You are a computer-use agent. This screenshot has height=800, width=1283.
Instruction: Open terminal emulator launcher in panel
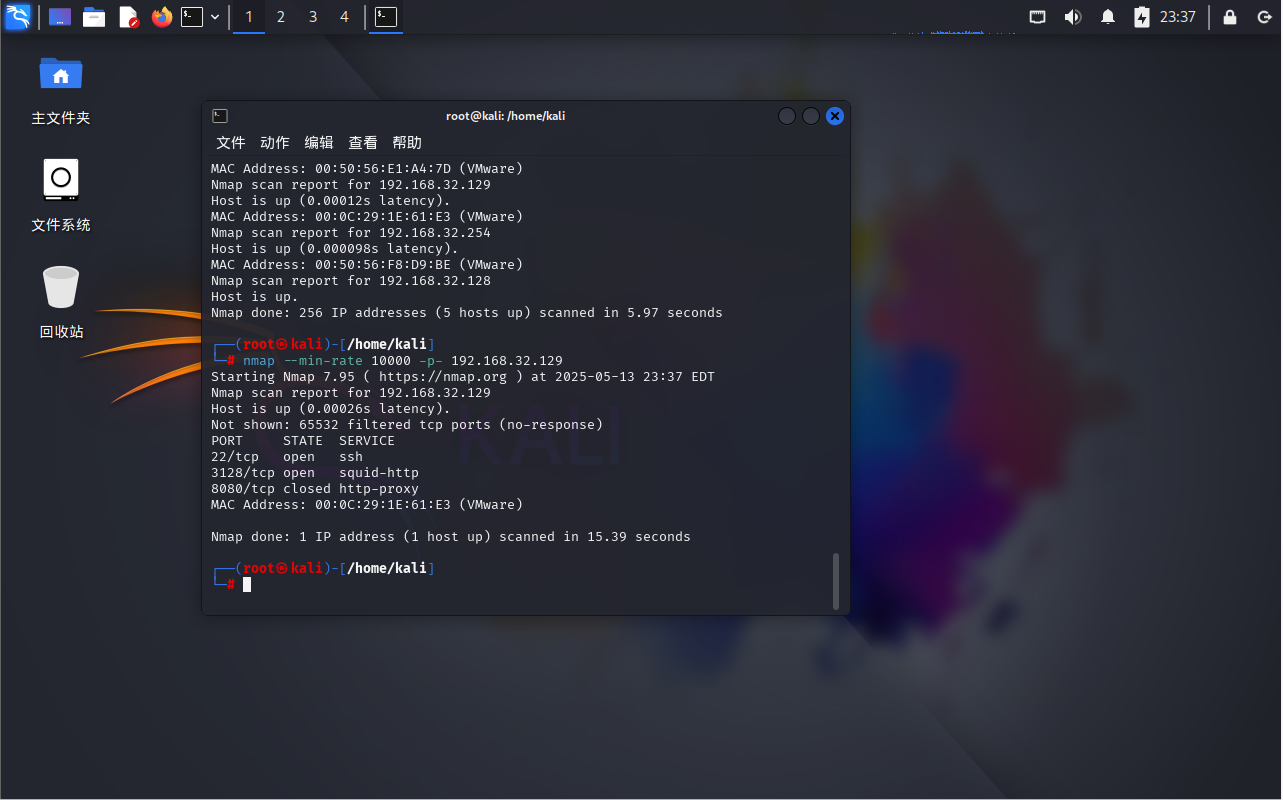tap(192, 17)
